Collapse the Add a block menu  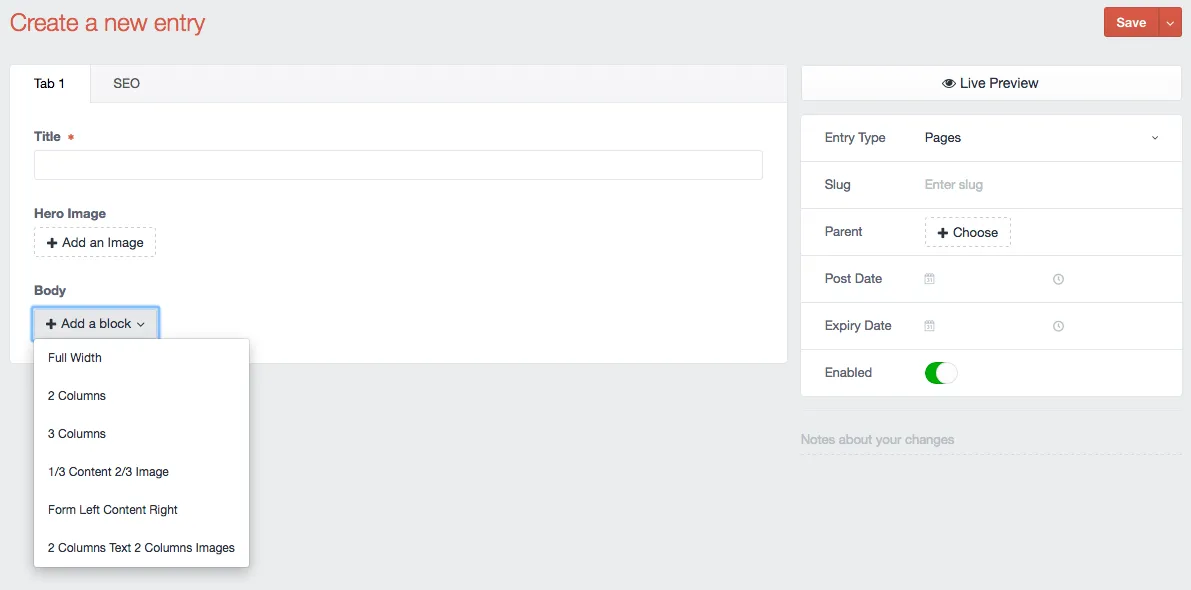pyautogui.click(x=96, y=323)
